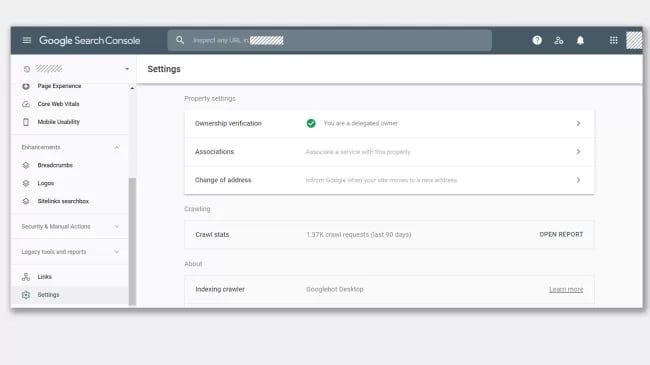Click the 'Indexing crawler' label
The image size is (650, 365).
[x=220, y=289]
